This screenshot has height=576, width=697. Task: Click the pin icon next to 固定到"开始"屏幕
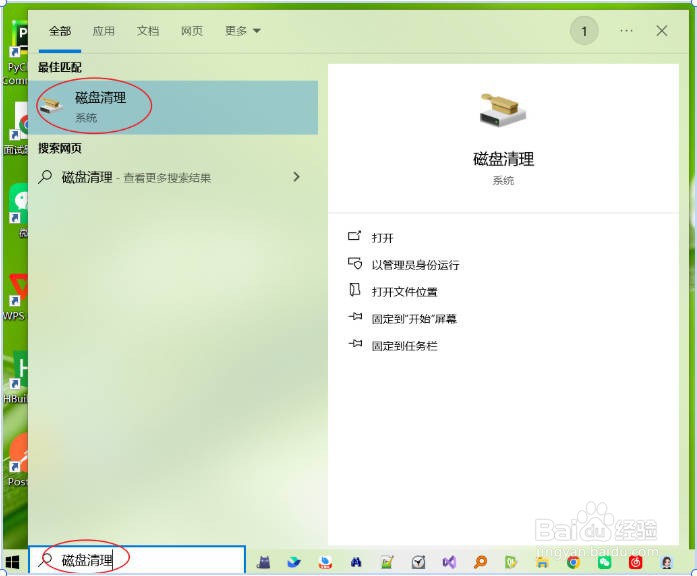(355, 316)
